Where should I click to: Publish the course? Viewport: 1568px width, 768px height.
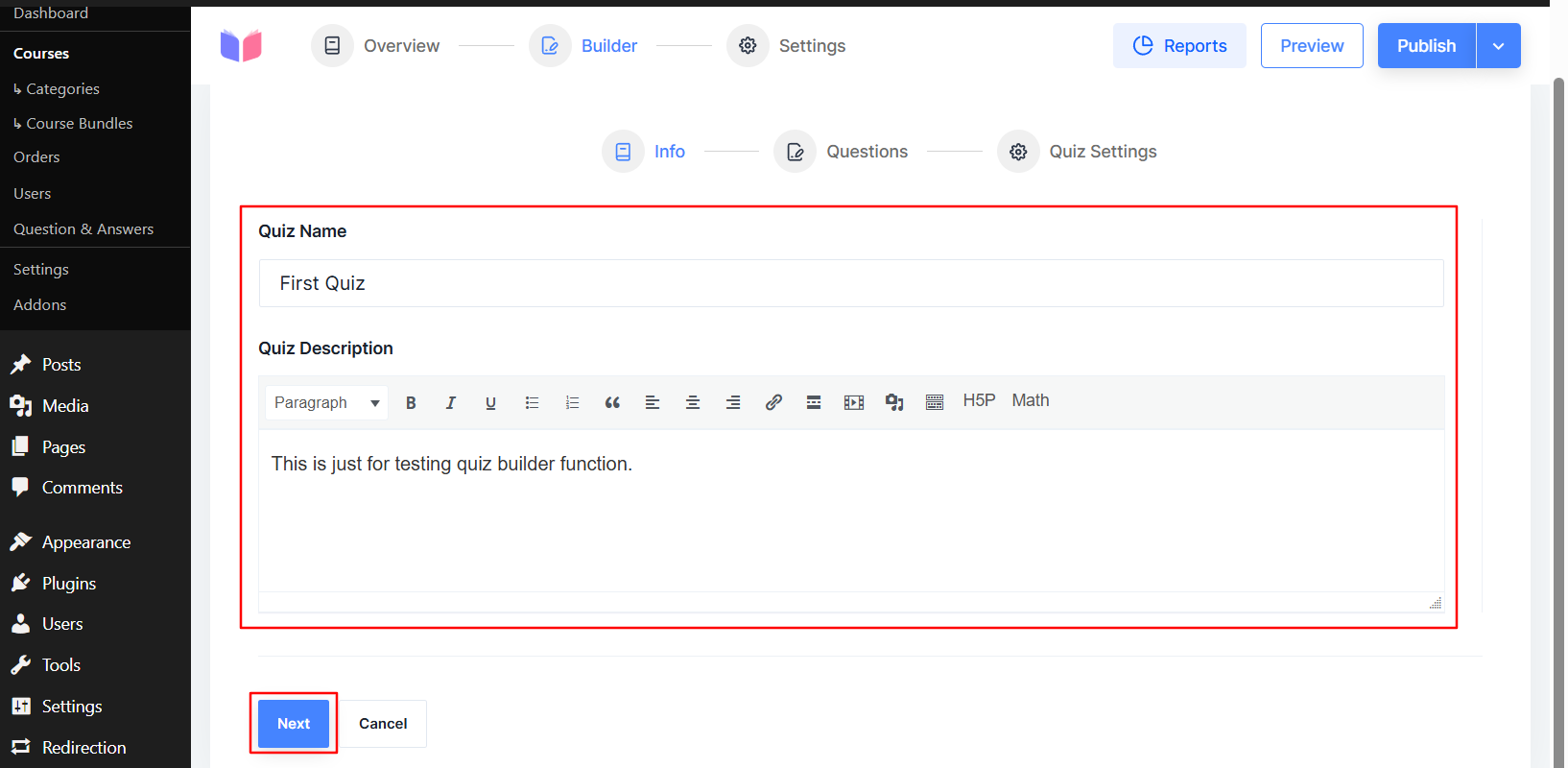[1426, 46]
